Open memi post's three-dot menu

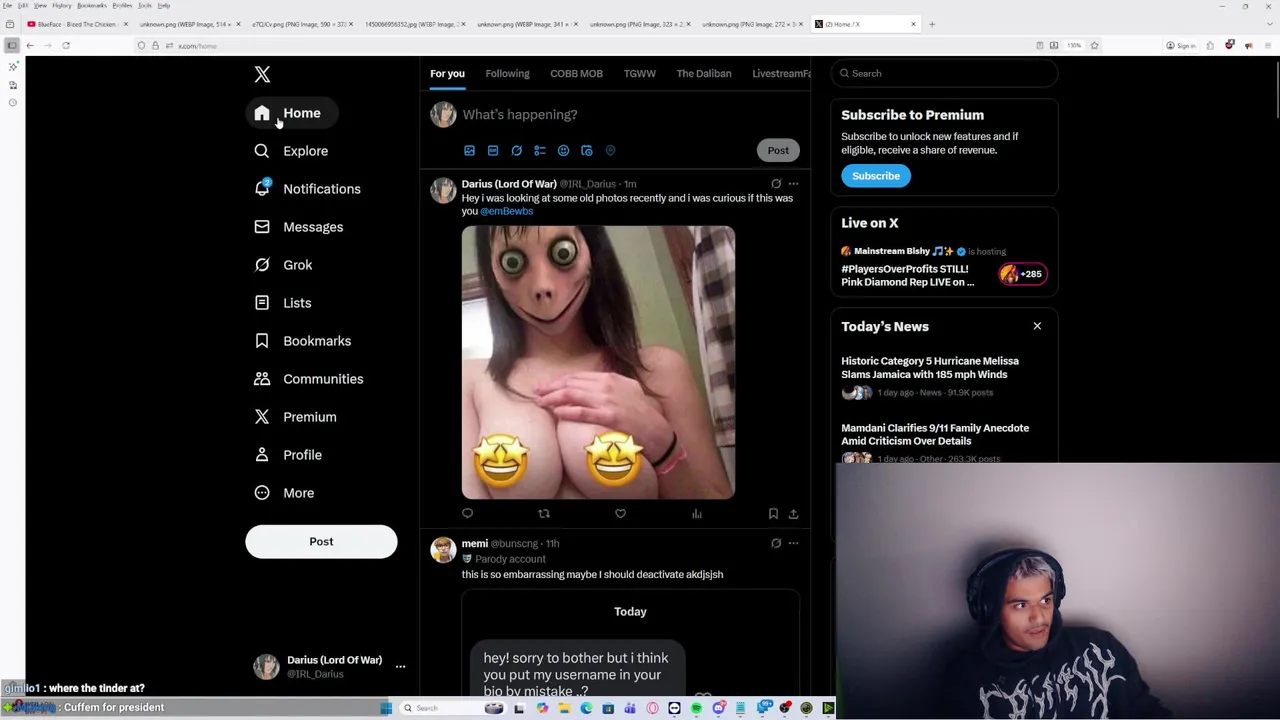[x=793, y=543]
